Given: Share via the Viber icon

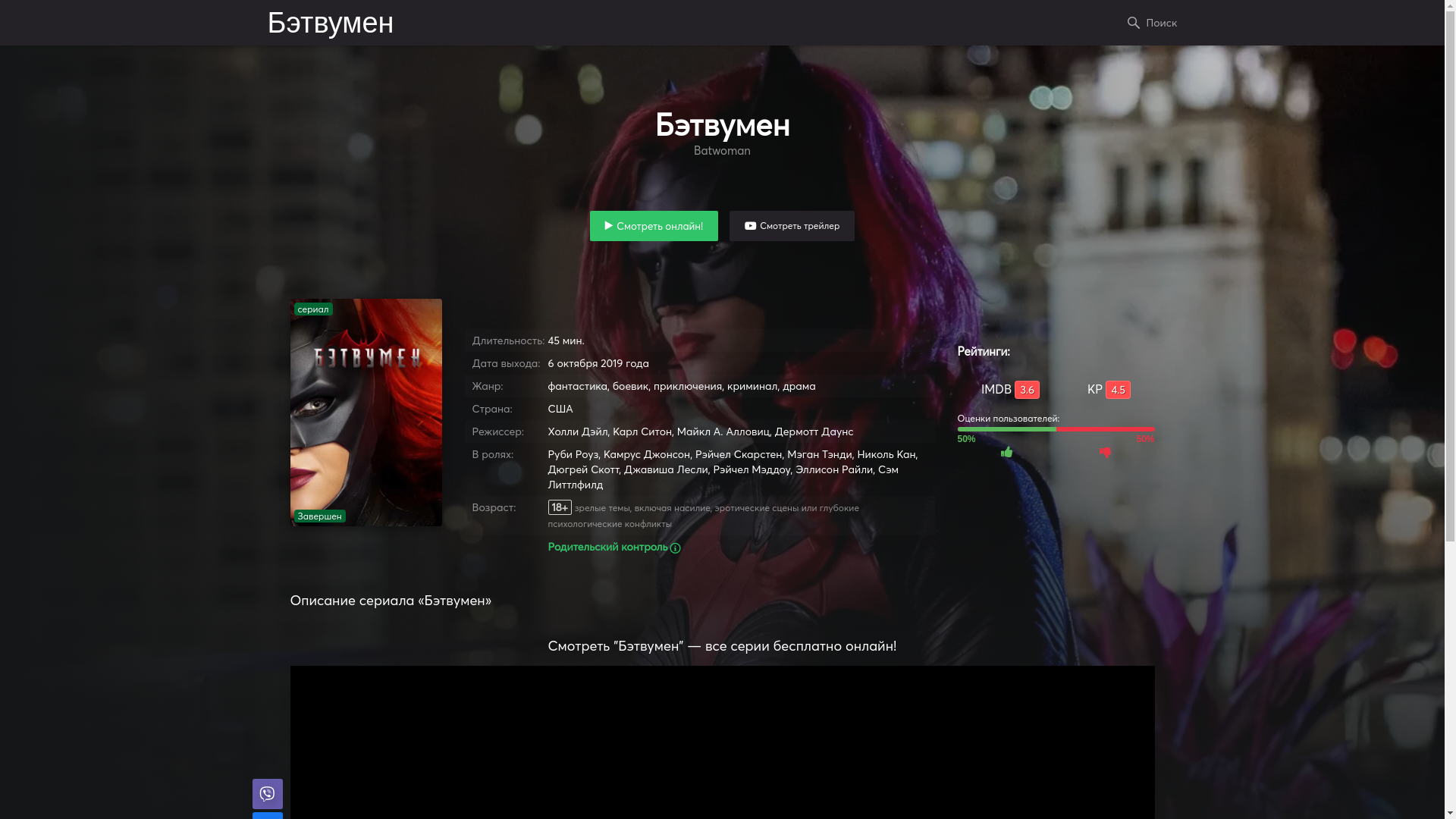Looking at the screenshot, I should 267,794.
